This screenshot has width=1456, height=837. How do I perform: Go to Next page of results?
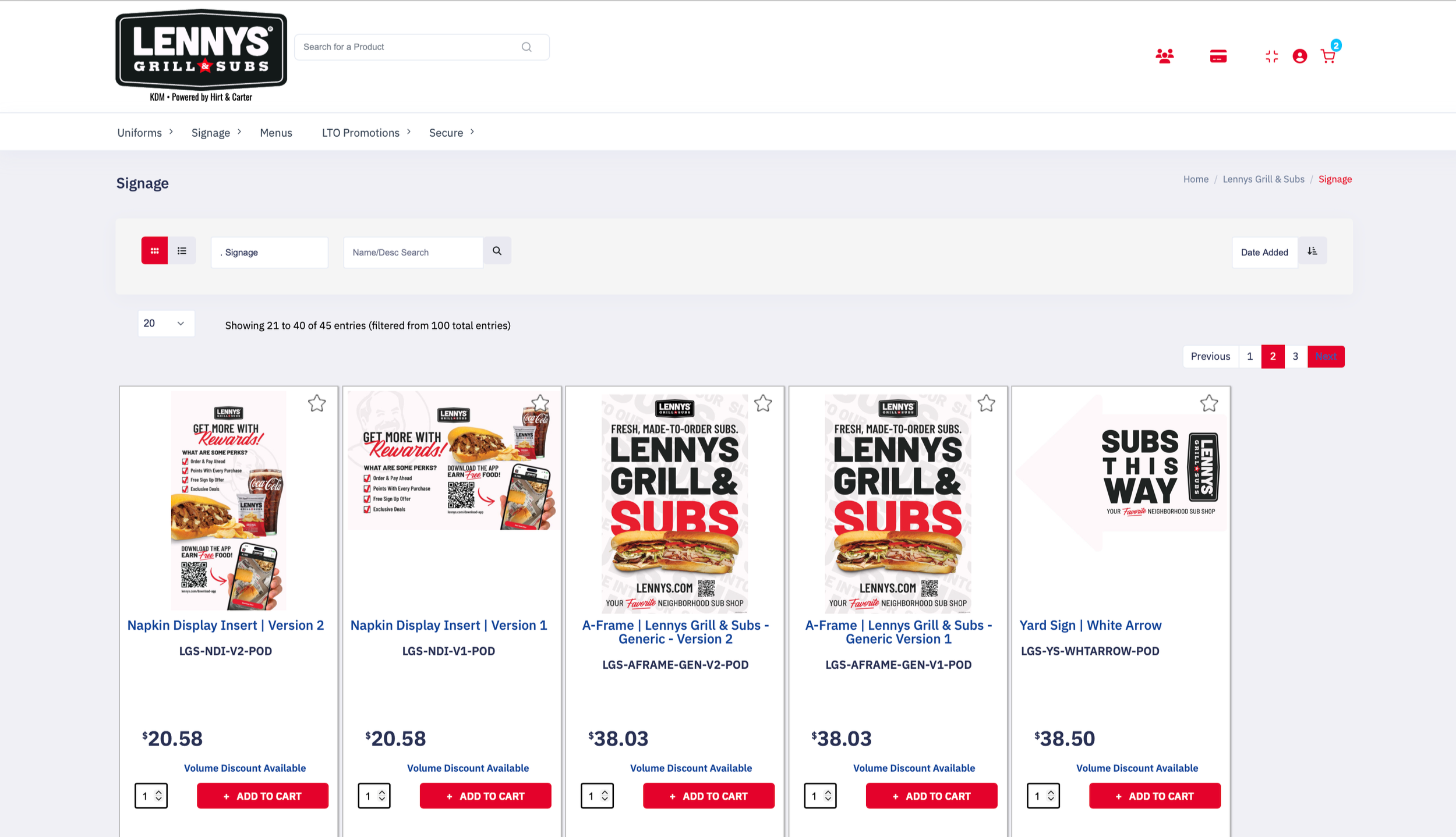1326,357
